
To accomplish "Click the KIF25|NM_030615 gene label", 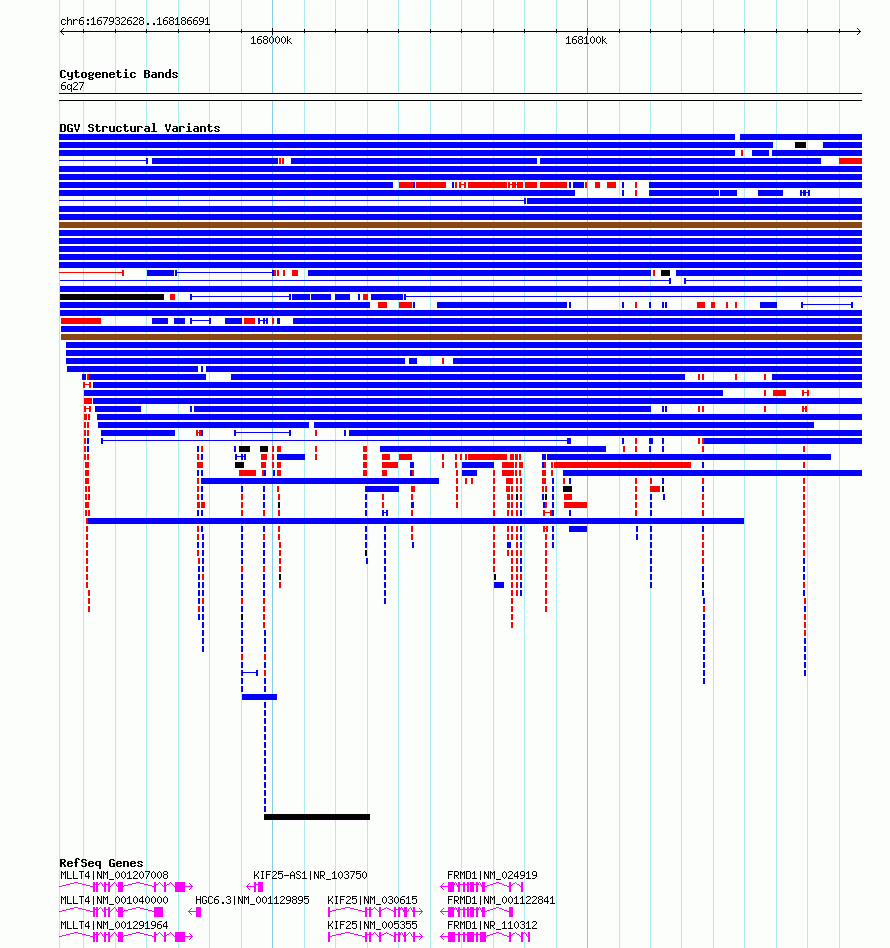I will point(372,900).
